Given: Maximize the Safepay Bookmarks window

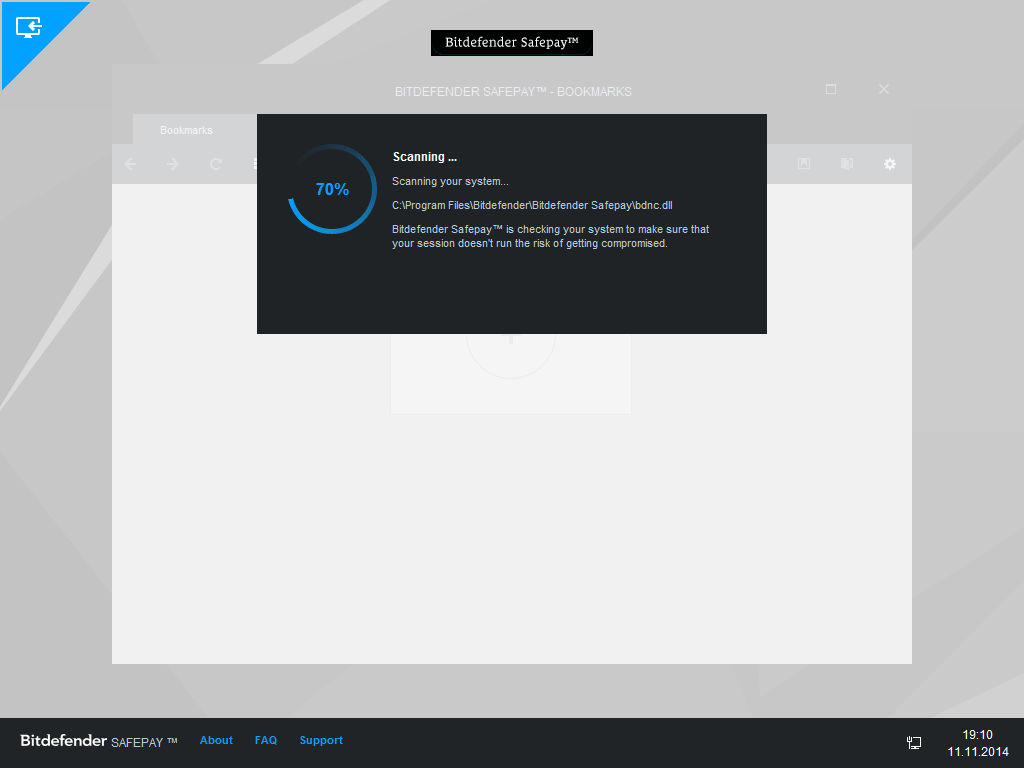Looking at the screenshot, I should pos(831,89).
